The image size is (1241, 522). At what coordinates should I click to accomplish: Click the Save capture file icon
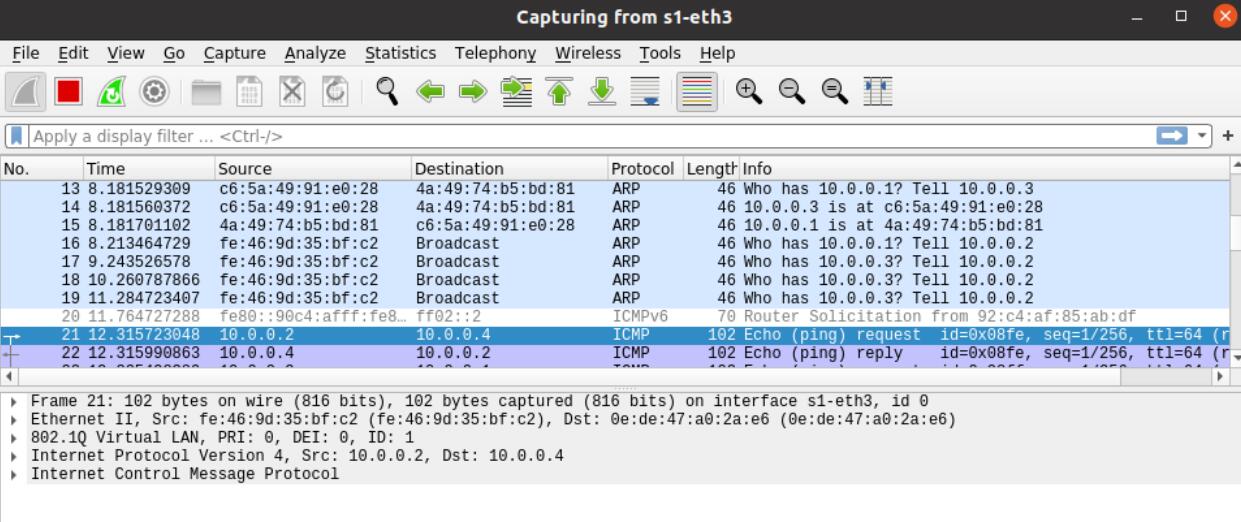pyautogui.click(x=249, y=93)
